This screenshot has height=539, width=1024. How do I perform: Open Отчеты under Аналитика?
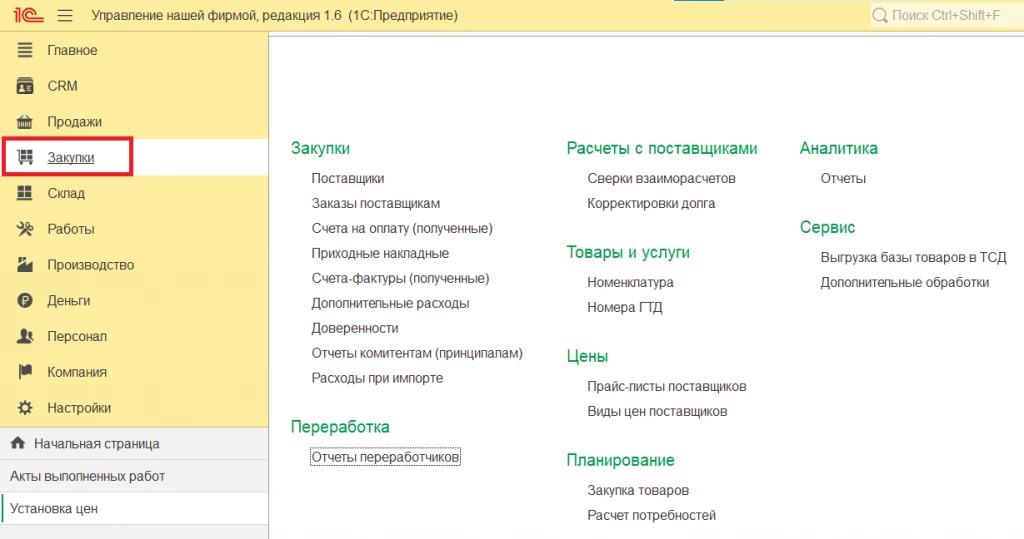tap(843, 178)
